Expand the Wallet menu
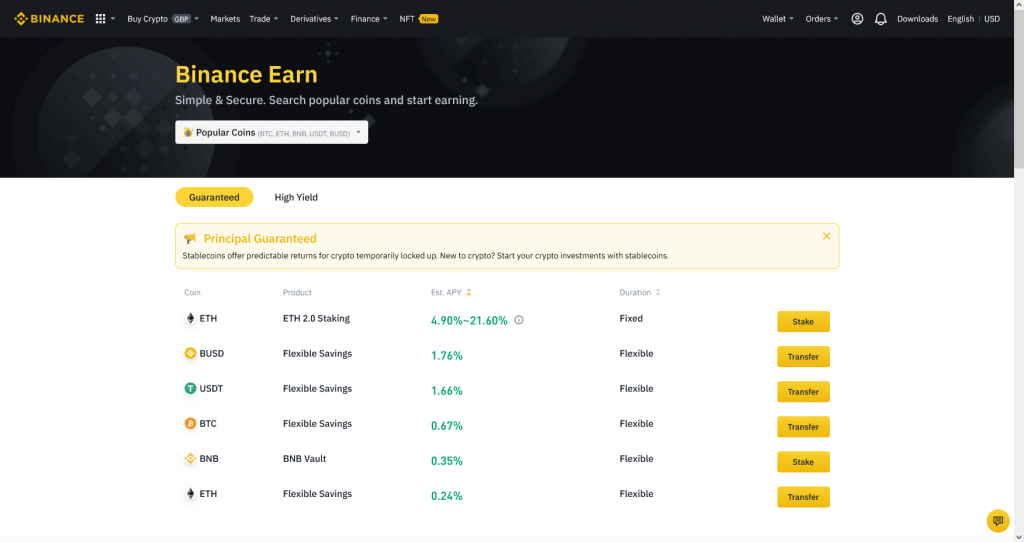Image resolution: width=1024 pixels, height=542 pixels. click(x=778, y=19)
